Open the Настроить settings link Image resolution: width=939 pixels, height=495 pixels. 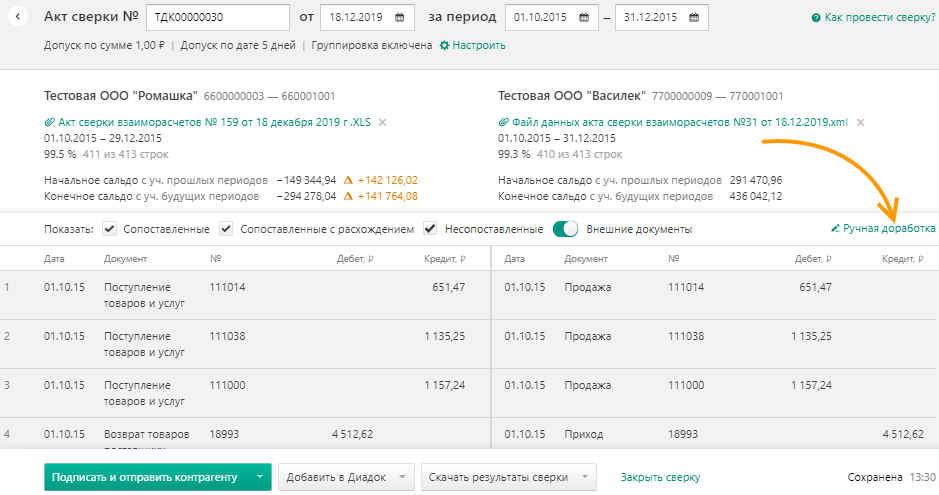pyautogui.click(x=479, y=45)
